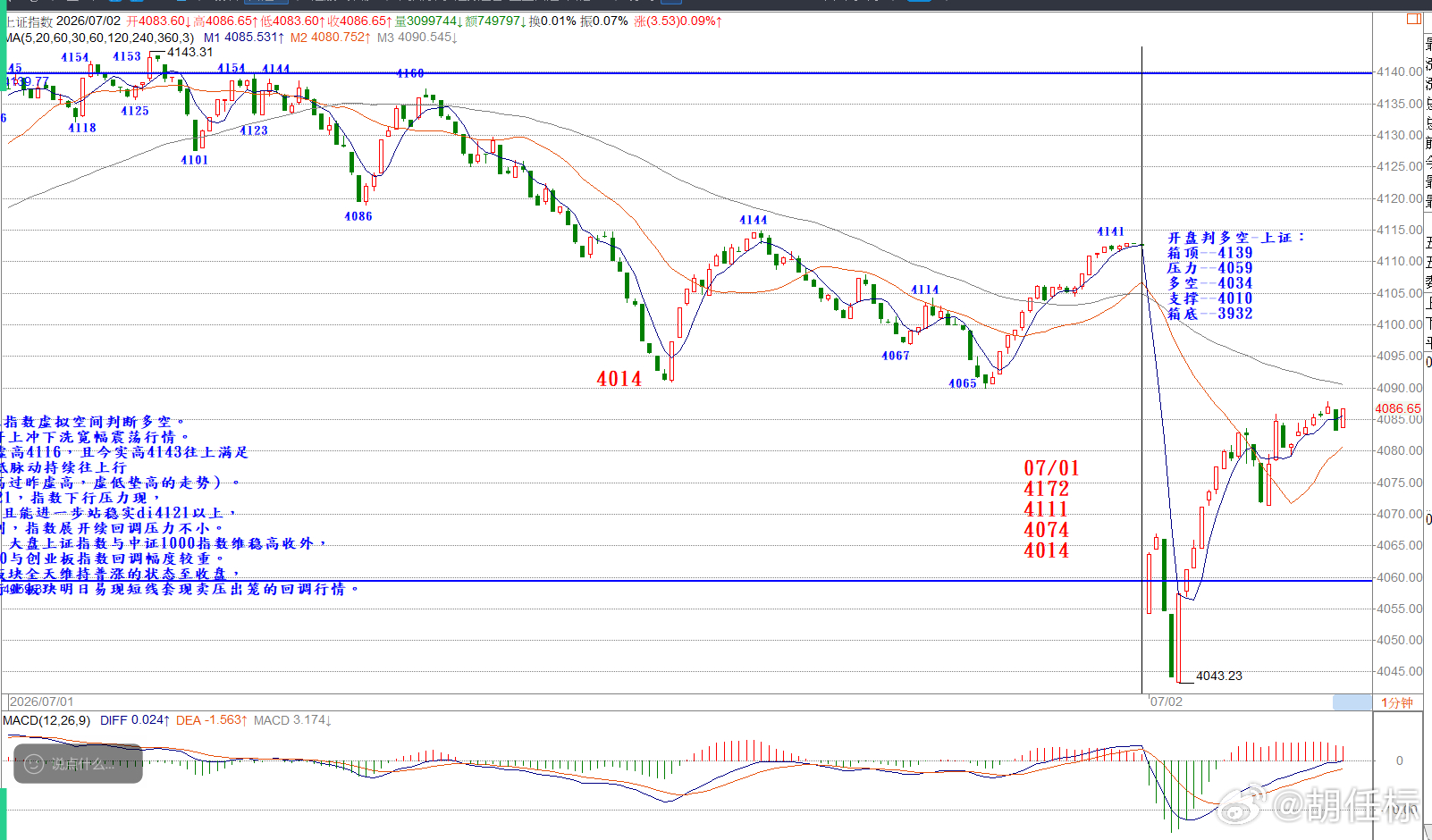Click the 上证指数 index name label
The image size is (1432, 840).
(29, 21)
